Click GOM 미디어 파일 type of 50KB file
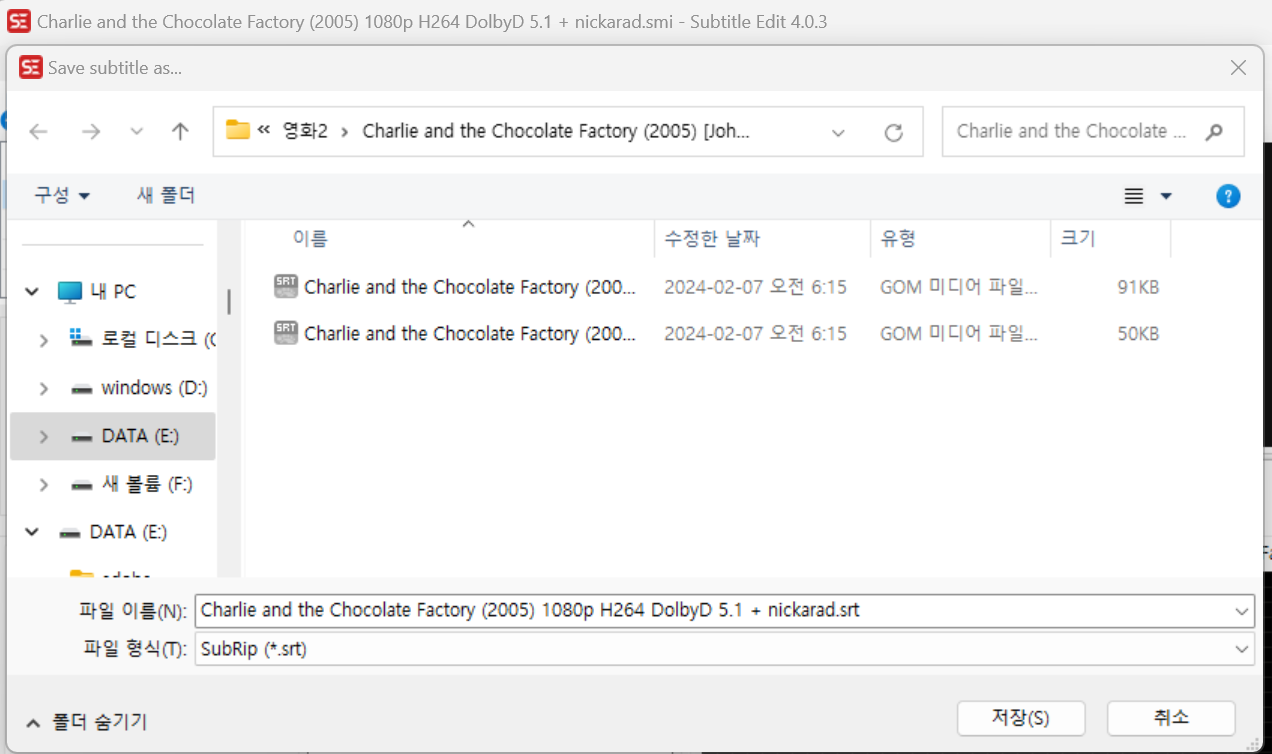This screenshot has height=754, width=1272. (x=959, y=333)
